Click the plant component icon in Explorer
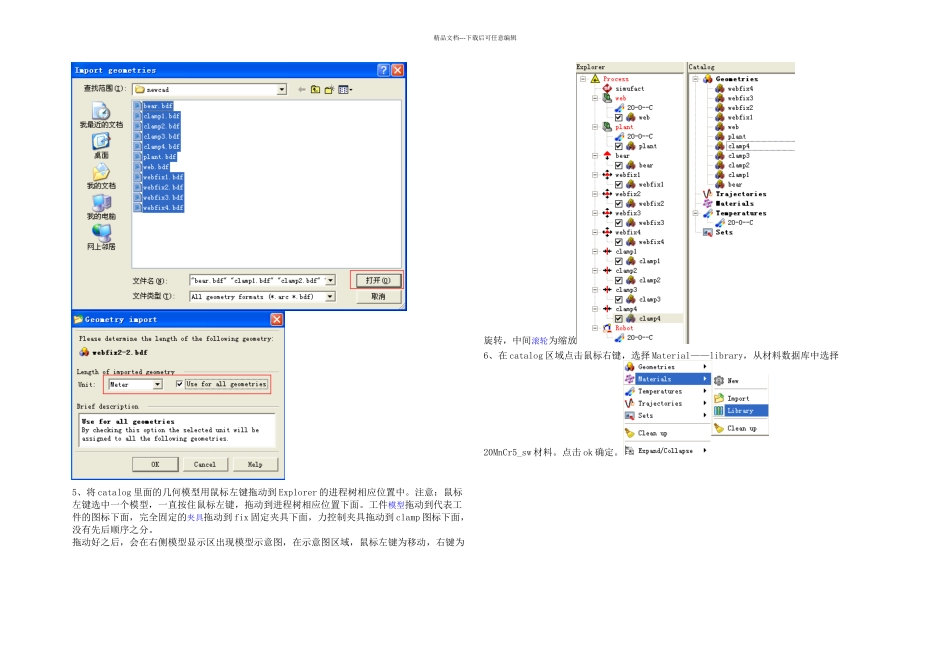The image size is (950, 672). 607,127
